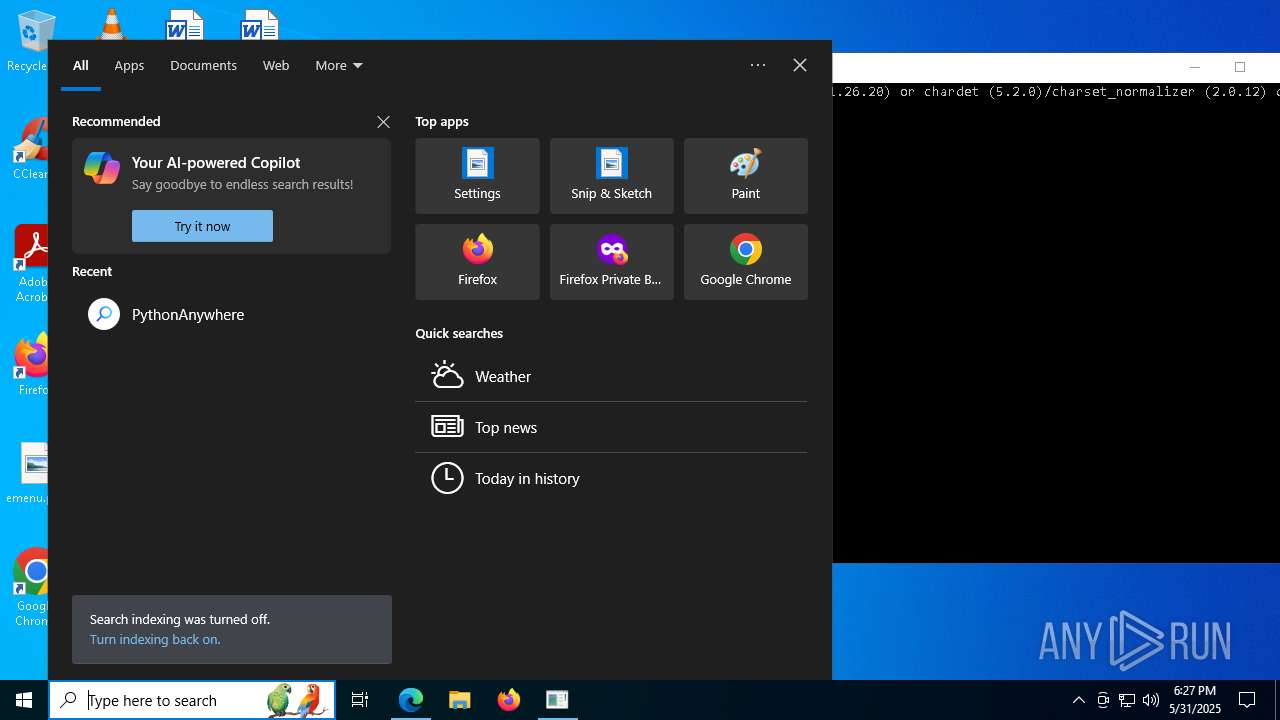Select VLC media player desktop icon
Screen dimensions: 1280x720
pos(111,24)
